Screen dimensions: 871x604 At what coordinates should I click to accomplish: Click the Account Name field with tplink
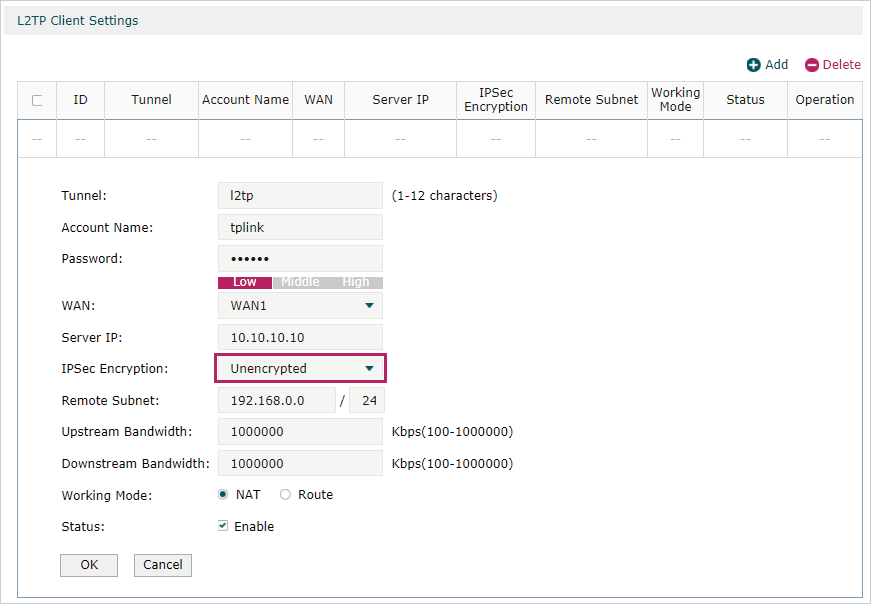(x=300, y=228)
